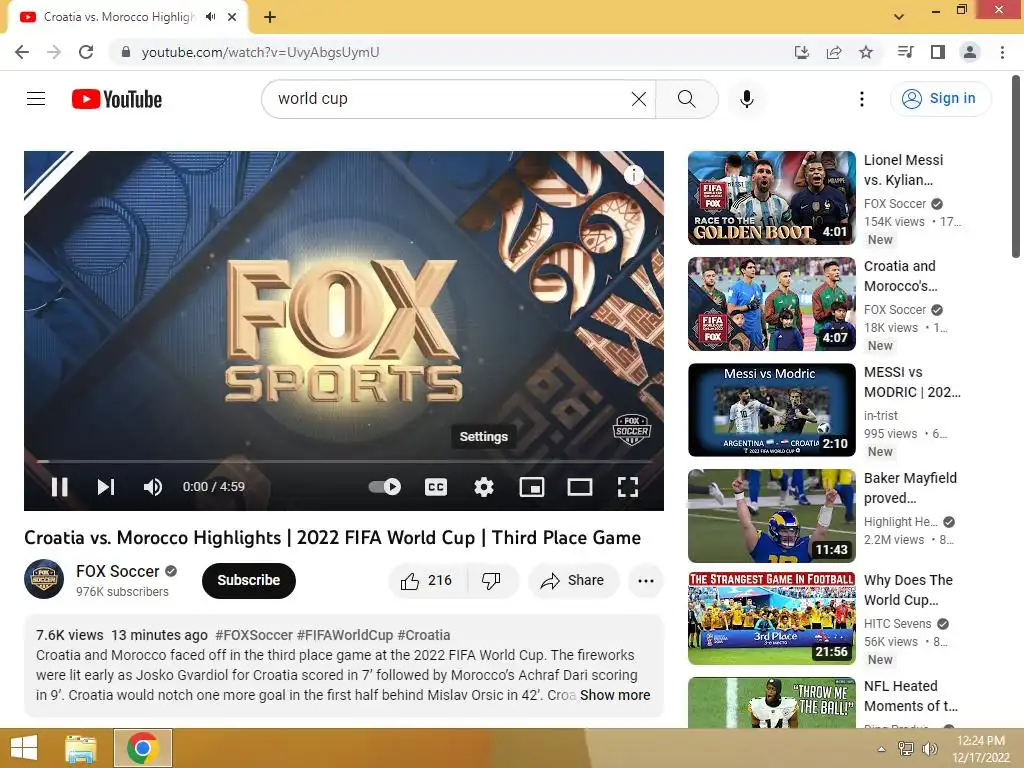Like the video with thumbs up
1024x768 pixels.
427,580
